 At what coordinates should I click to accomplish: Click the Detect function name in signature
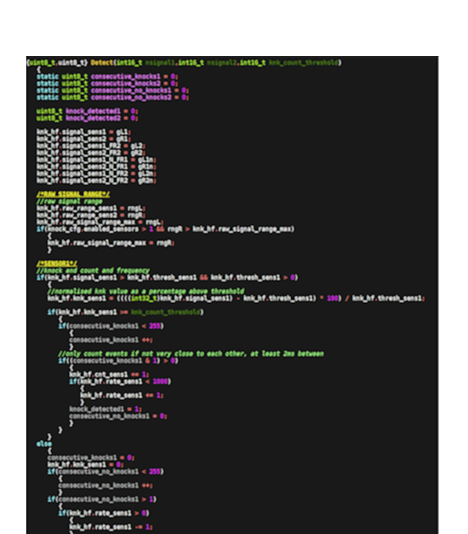point(102,63)
